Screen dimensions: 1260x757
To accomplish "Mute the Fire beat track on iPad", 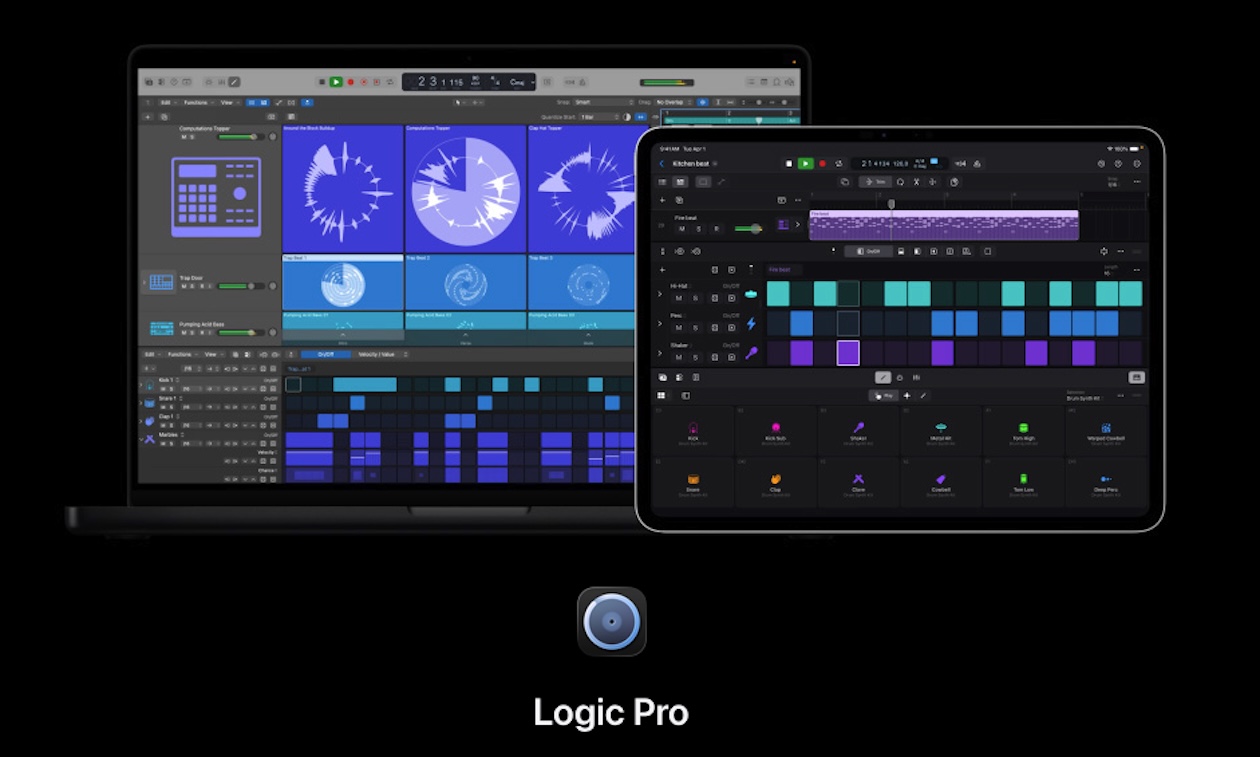I will [682, 228].
